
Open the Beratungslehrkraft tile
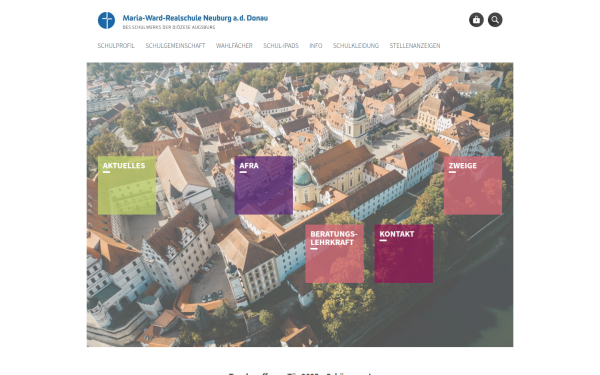pyautogui.click(x=334, y=254)
